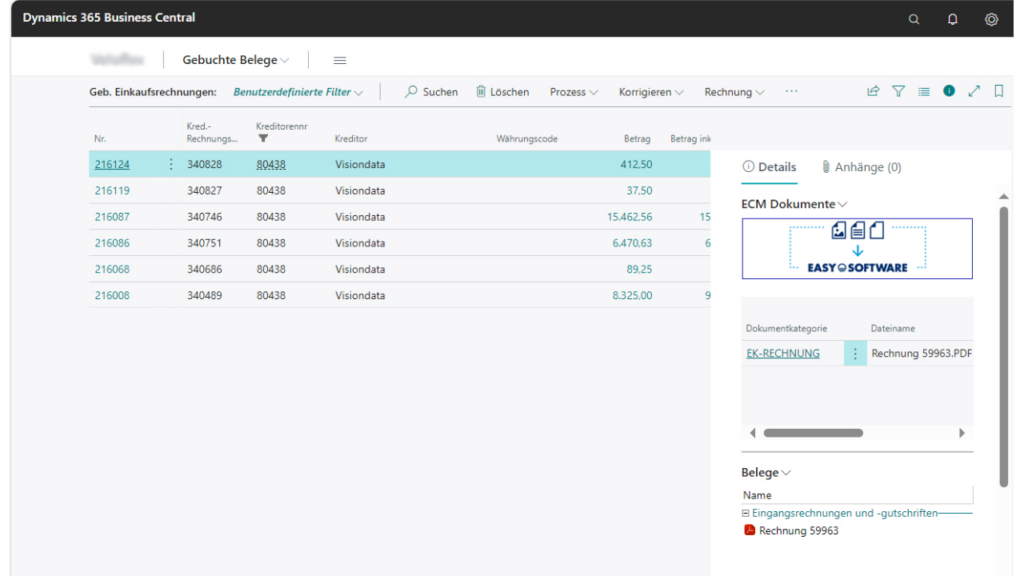Open invoice number 216119
This screenshot has width=1024, height=576.
[x=112, y=191]
